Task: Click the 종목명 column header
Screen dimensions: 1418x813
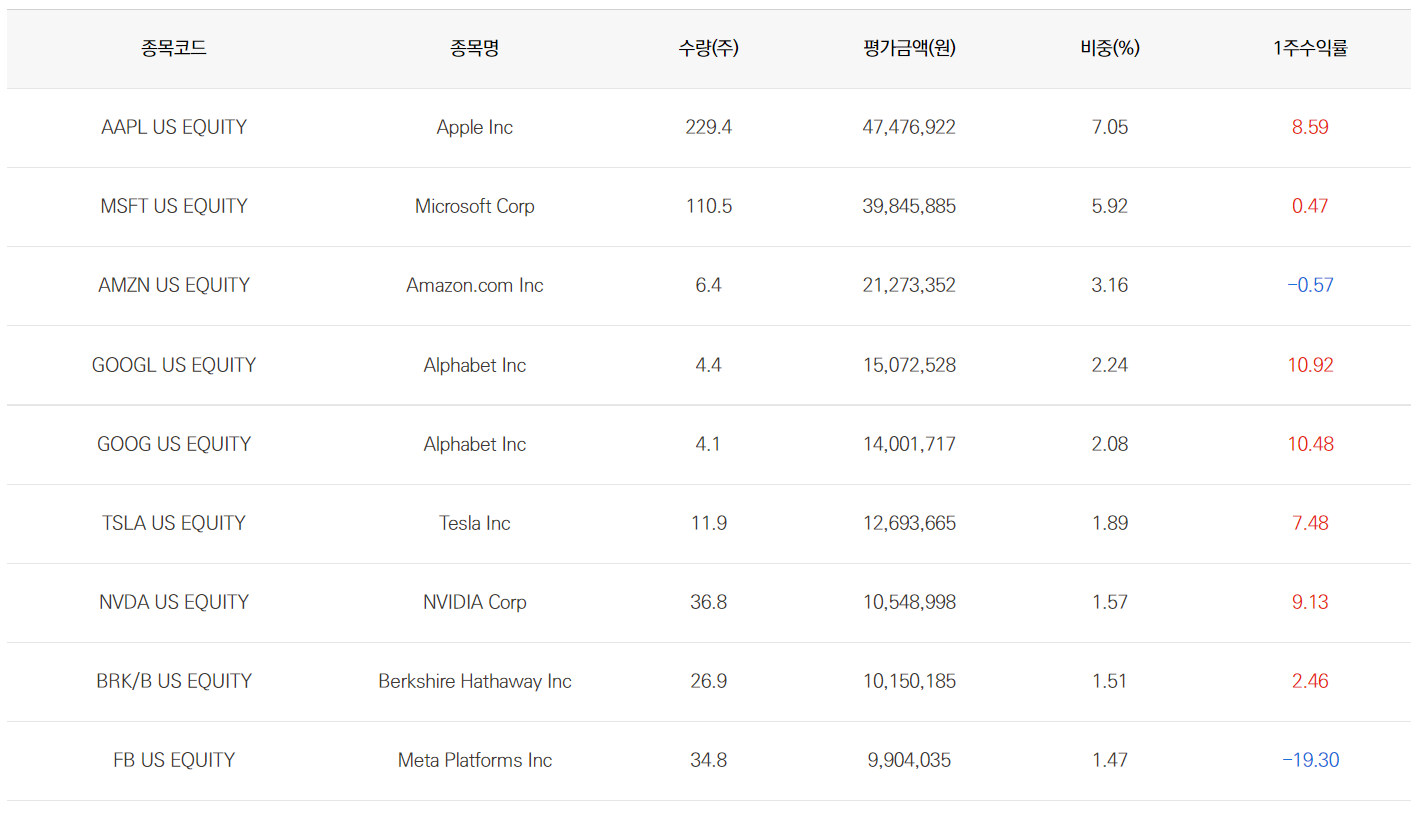Action: tap(474, 48)
